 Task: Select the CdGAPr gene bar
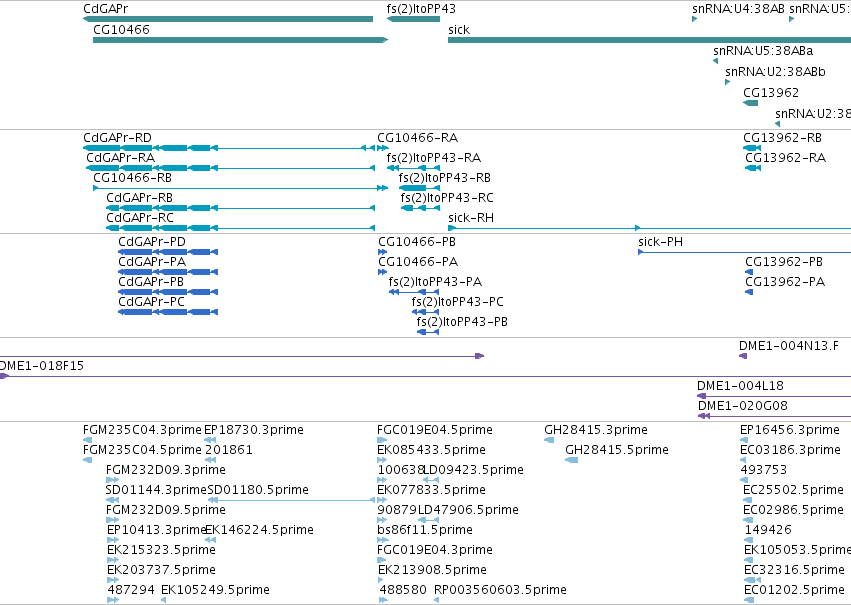point(228,19)
